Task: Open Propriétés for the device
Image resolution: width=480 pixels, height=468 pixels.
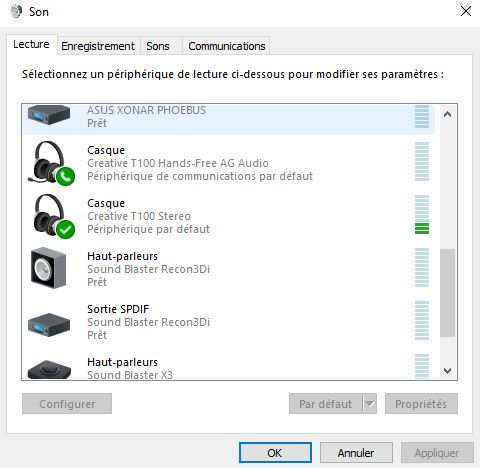Action: 421,404
